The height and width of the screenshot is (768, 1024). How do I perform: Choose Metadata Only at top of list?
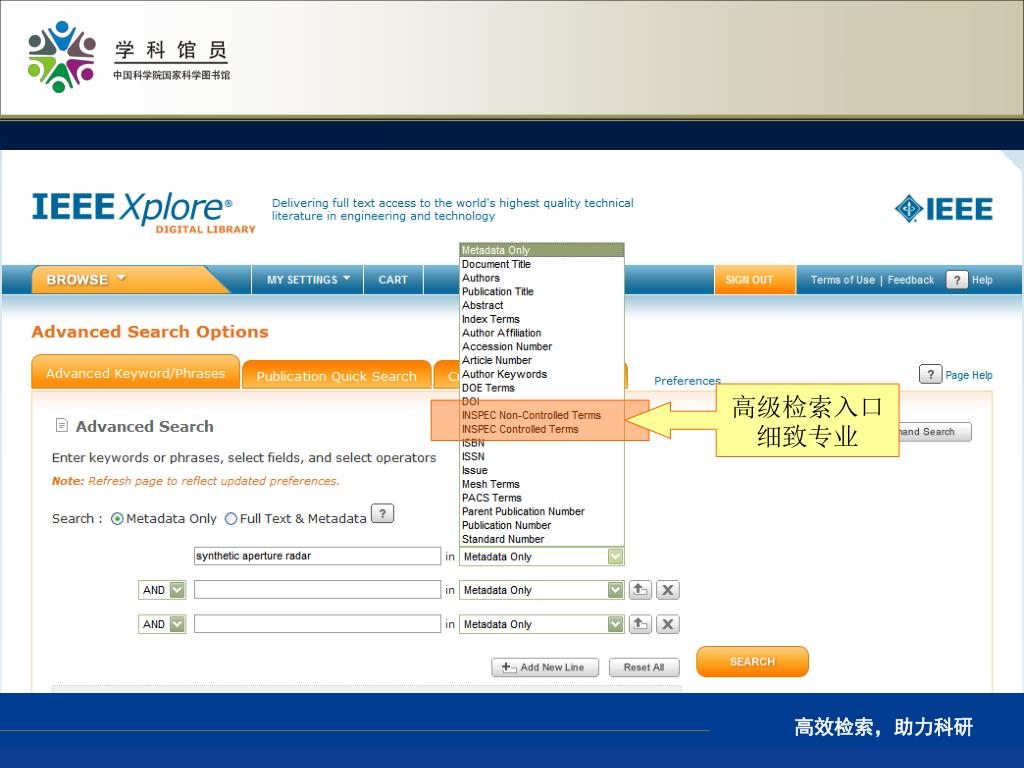541,250
